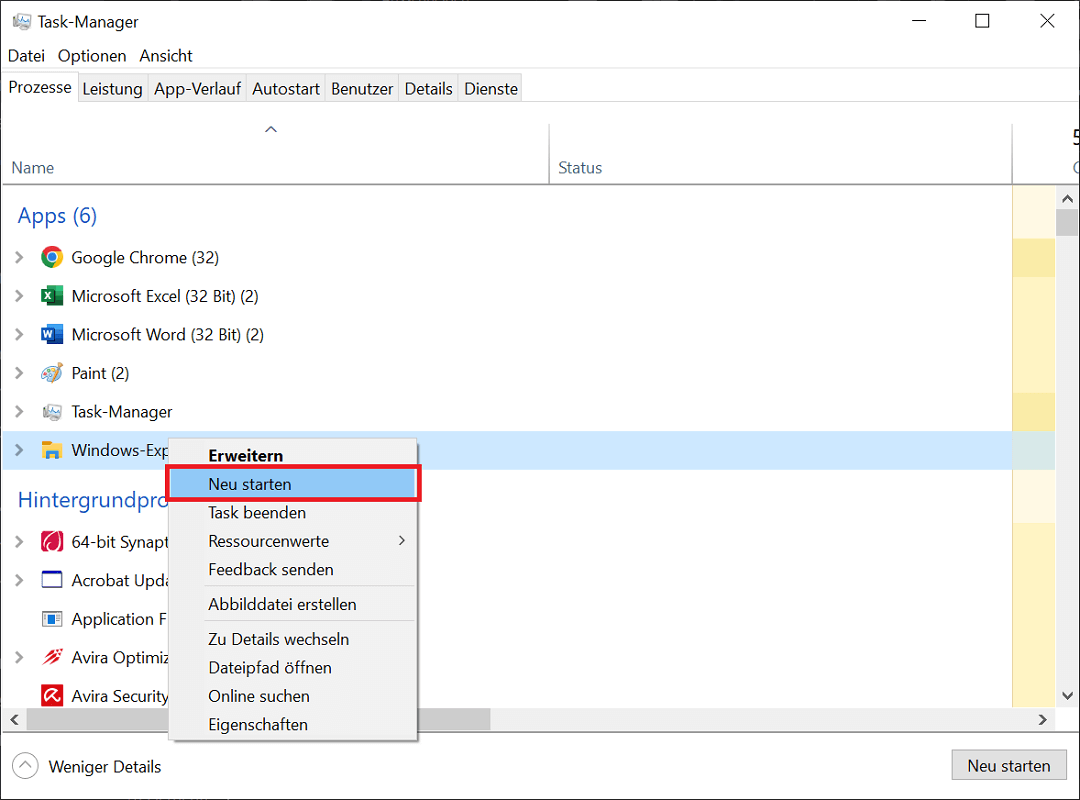Image resolution: width=1080 pixels, height=800 pixels.
Task: Click the vertical scrollbar down arrow
Action: click(1068, 696)
